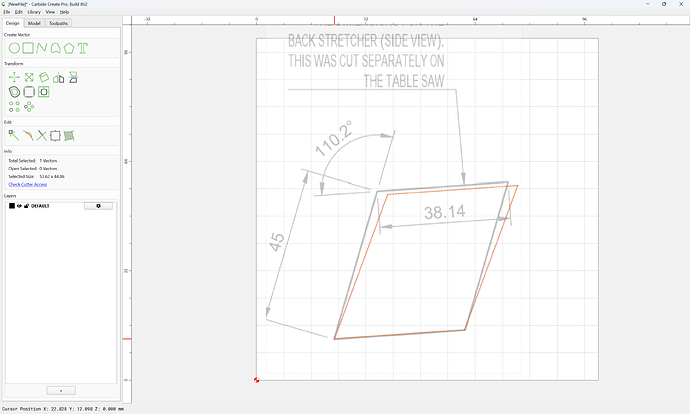The image size is (690, 414).
Task: Click the 38.14 dimension label
Action: [x=444, y=212]
